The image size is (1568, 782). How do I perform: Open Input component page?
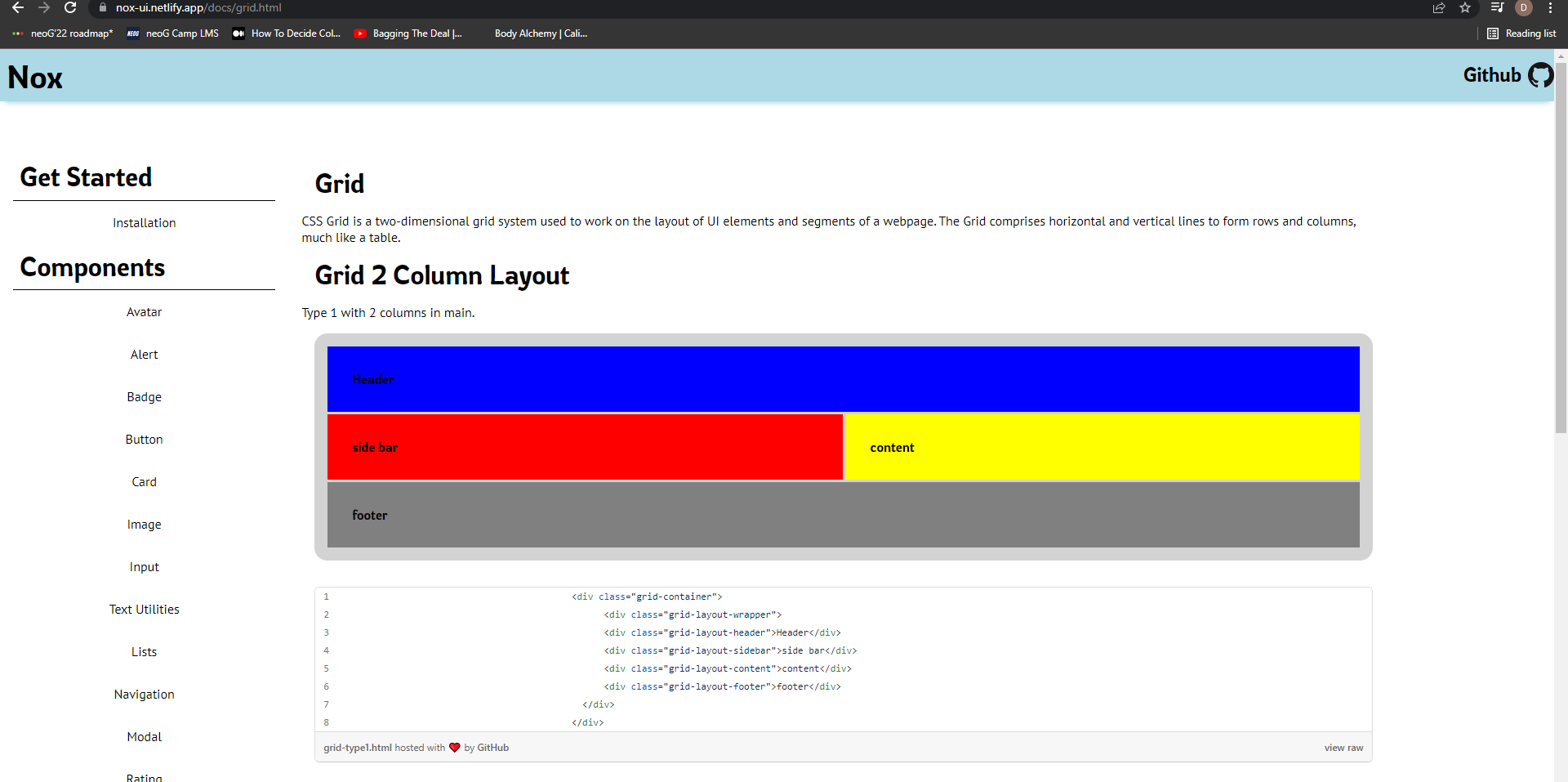(144, 567)
